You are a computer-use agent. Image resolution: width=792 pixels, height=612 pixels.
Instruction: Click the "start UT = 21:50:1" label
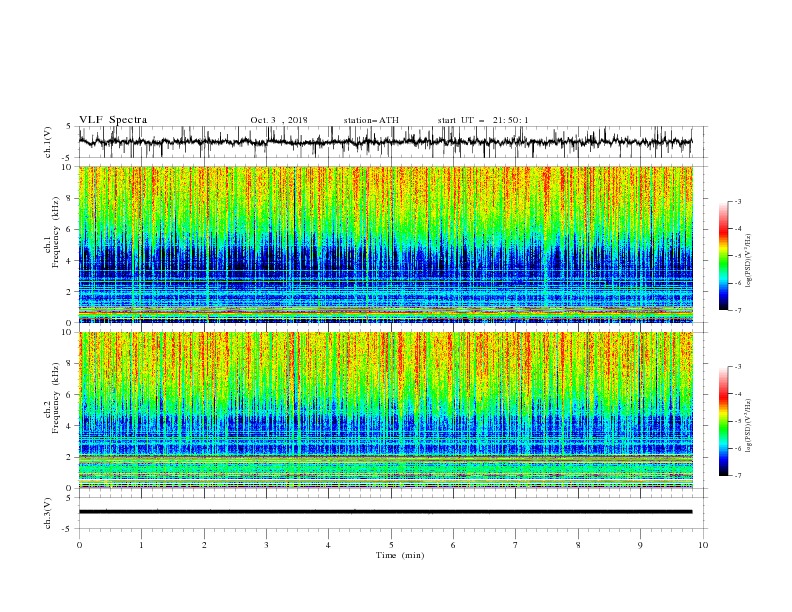483,120
